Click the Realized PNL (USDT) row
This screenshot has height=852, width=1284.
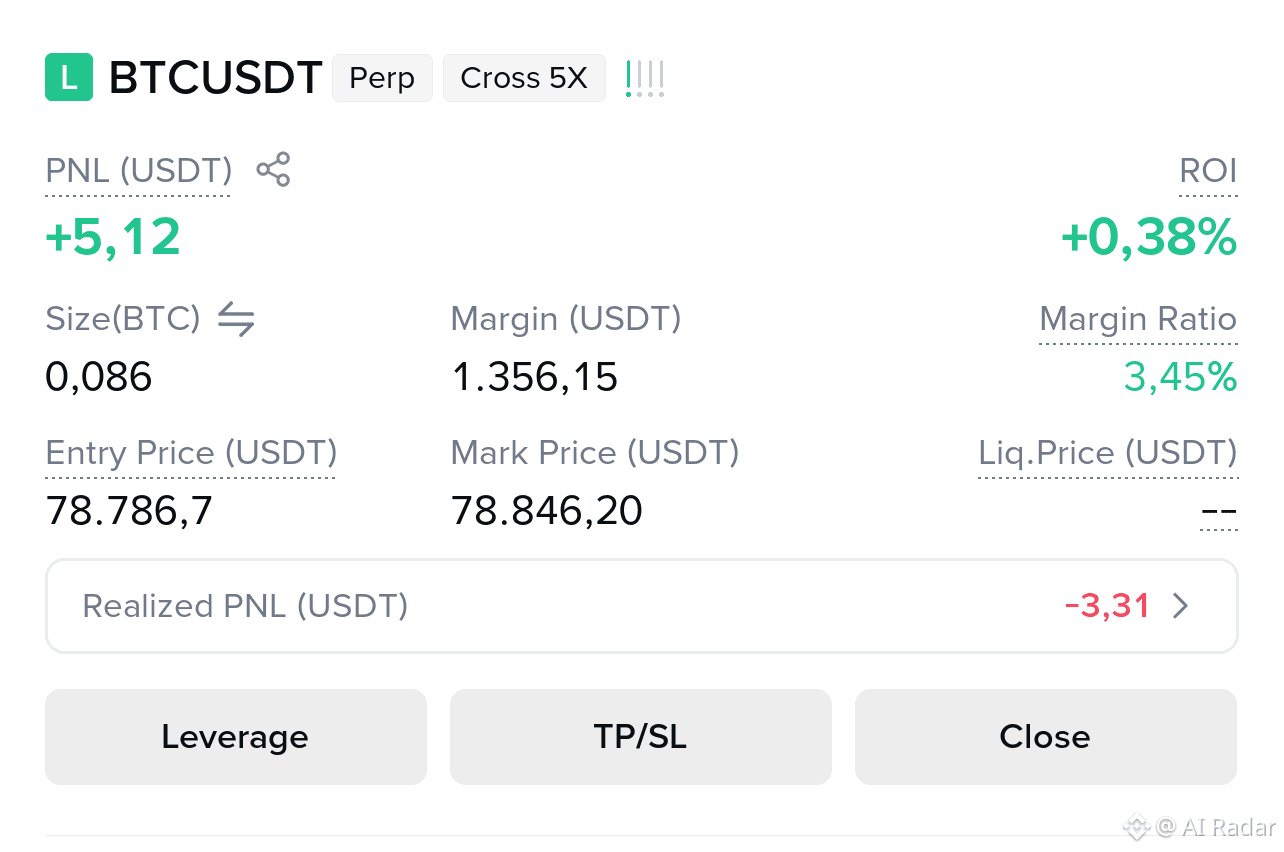point(641,606)
